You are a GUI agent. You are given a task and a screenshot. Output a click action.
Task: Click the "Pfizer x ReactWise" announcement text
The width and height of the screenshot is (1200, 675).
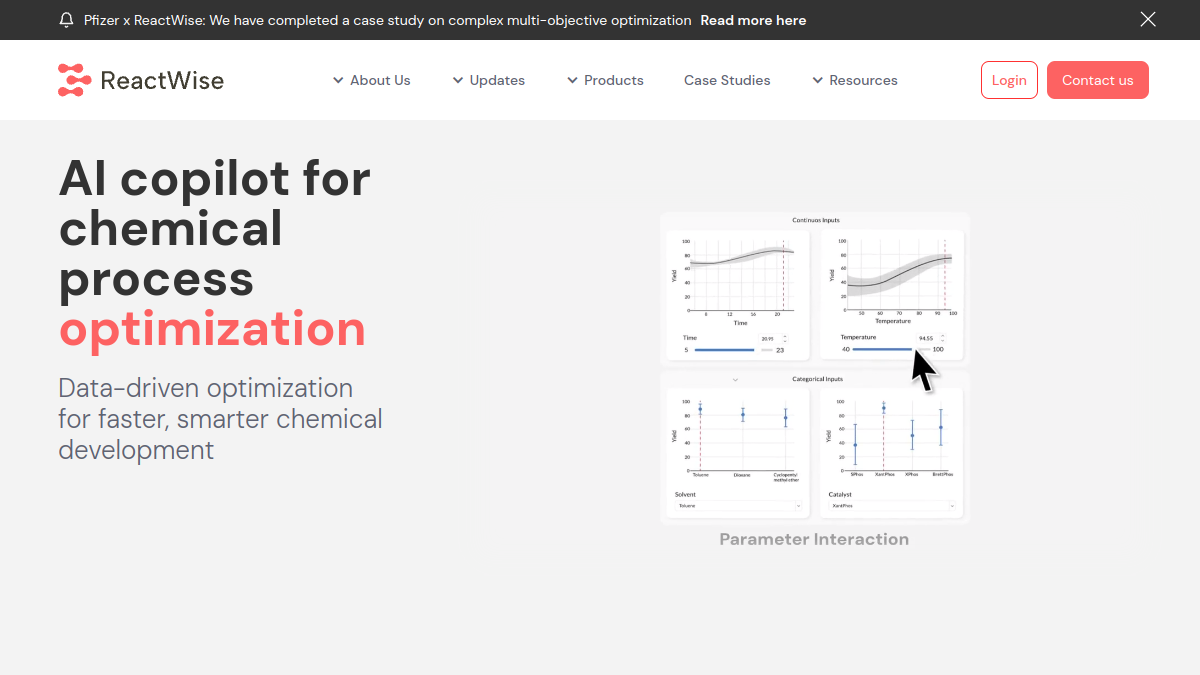[x=388, y=20]
